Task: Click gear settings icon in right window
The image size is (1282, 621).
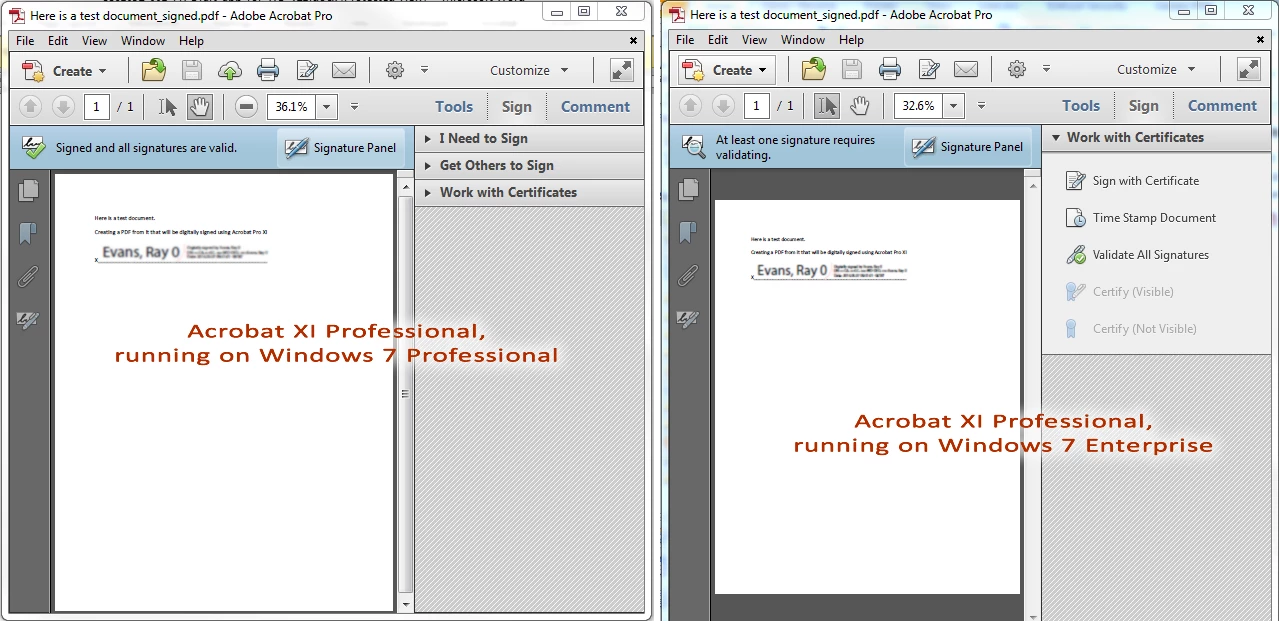Action: [x=1017, y=69]
